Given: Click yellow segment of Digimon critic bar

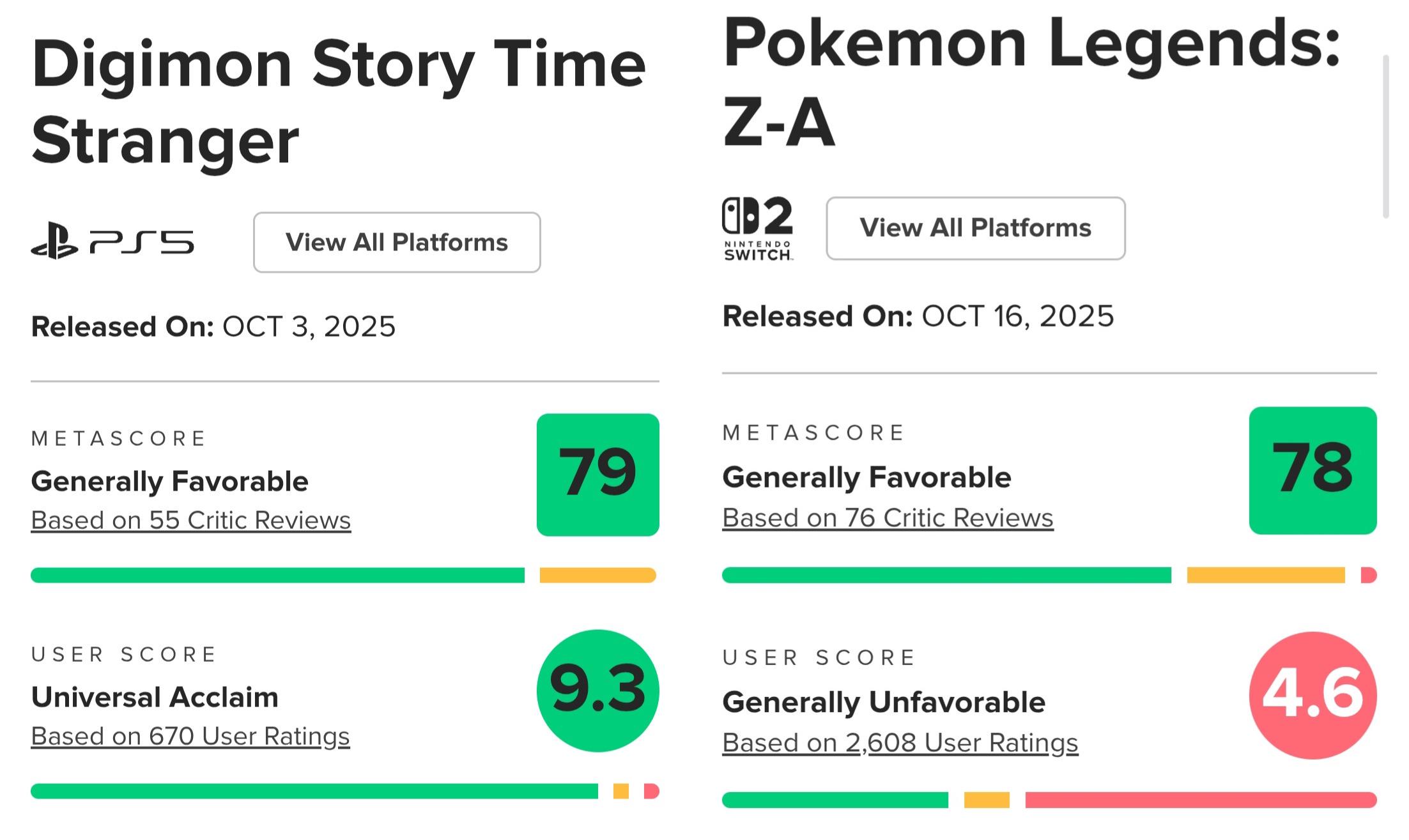Looking at the screenshot, I should point(597,575).
